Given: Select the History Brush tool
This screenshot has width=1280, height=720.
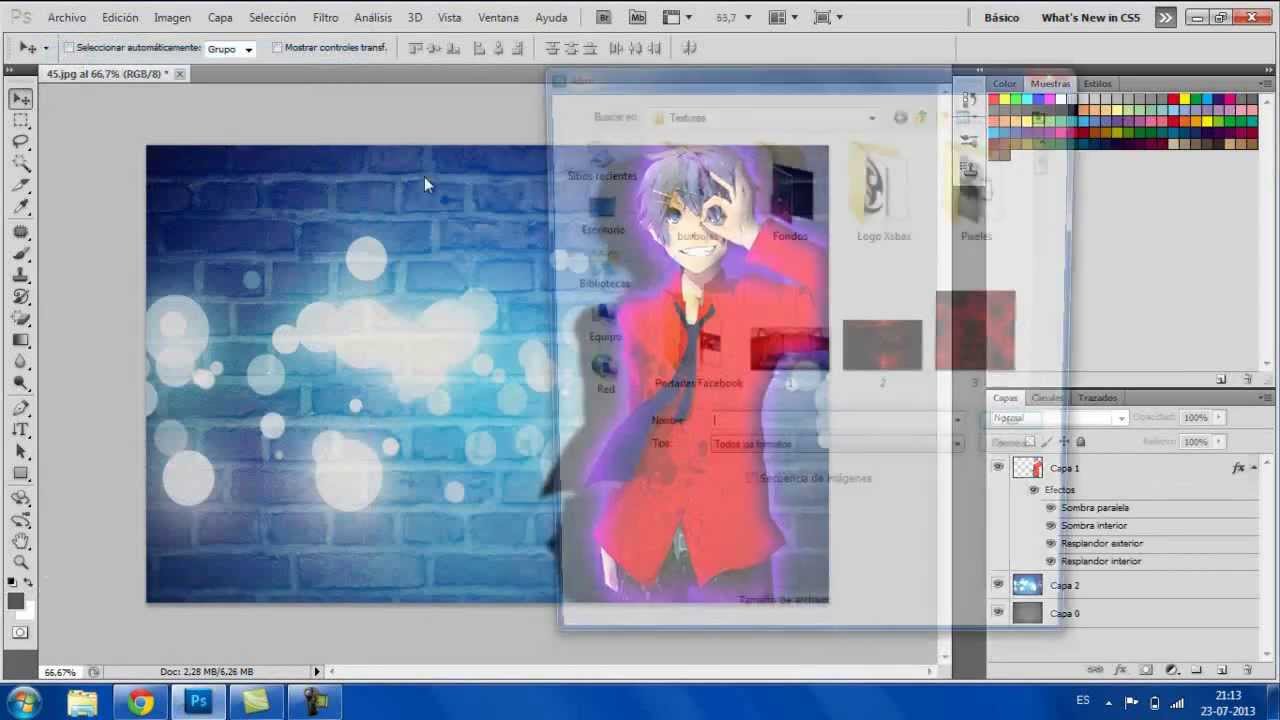Looking at the screenshot, I should (21, 298).
